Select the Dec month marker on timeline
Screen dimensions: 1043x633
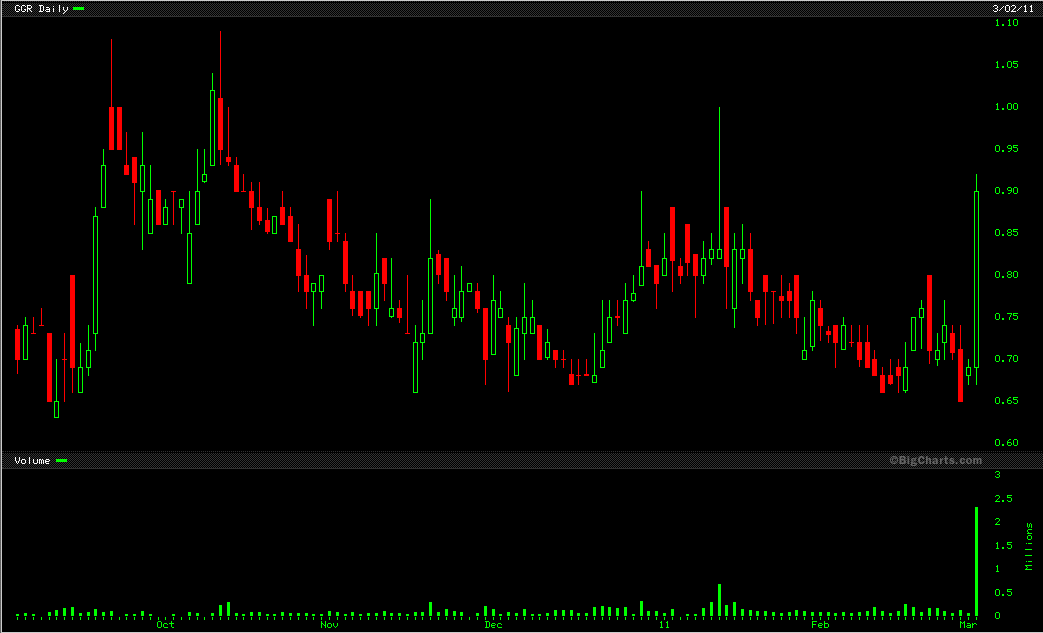493,624
